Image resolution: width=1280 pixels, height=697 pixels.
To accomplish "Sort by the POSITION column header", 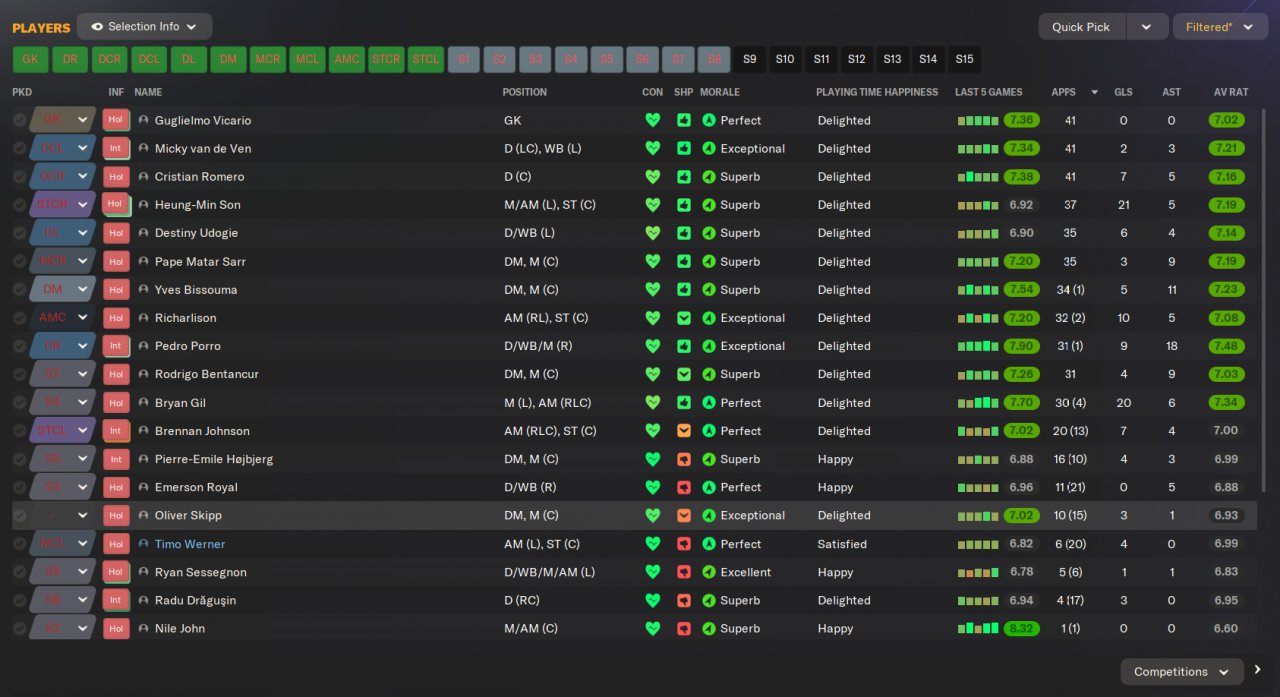I will coord(525,92).
